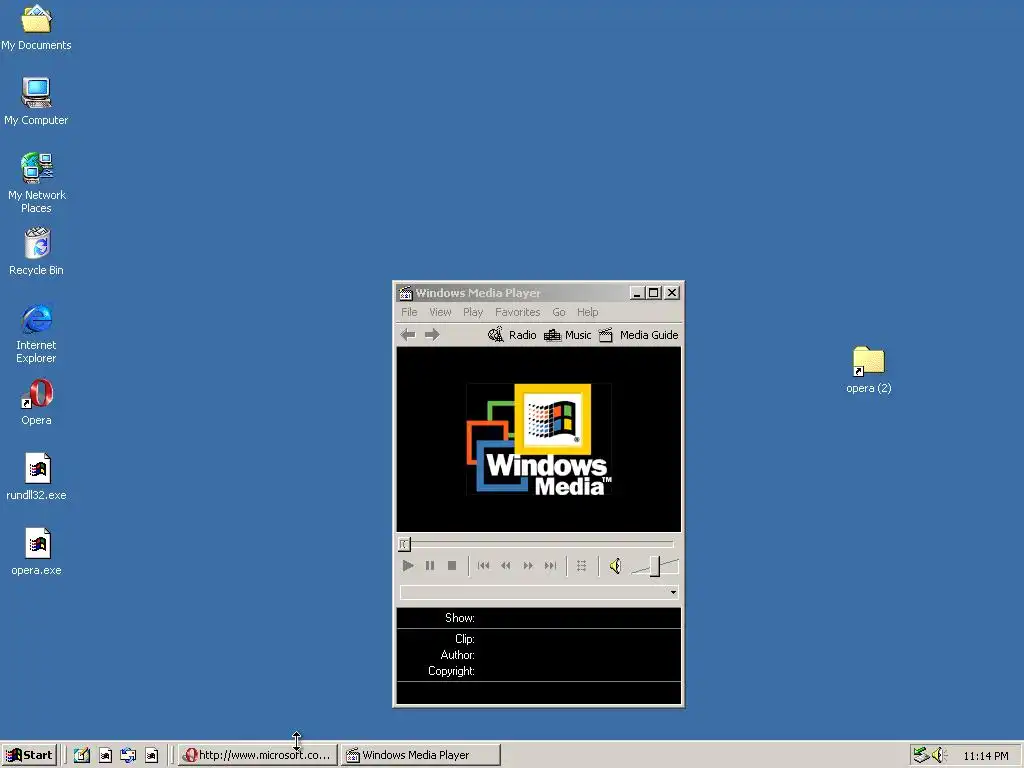Open the Go menu
The height and width of the screenshot is (768, 1024).
[559, 312]
